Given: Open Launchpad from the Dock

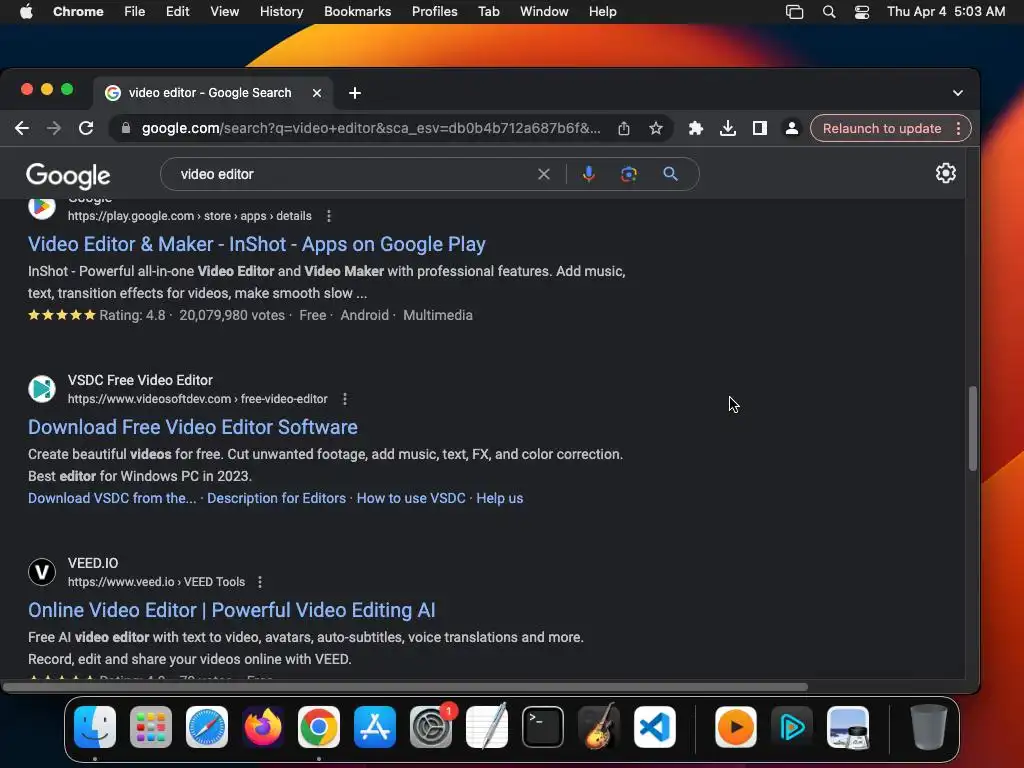Looking at the screenshot, I should click(x=151, y=727).
